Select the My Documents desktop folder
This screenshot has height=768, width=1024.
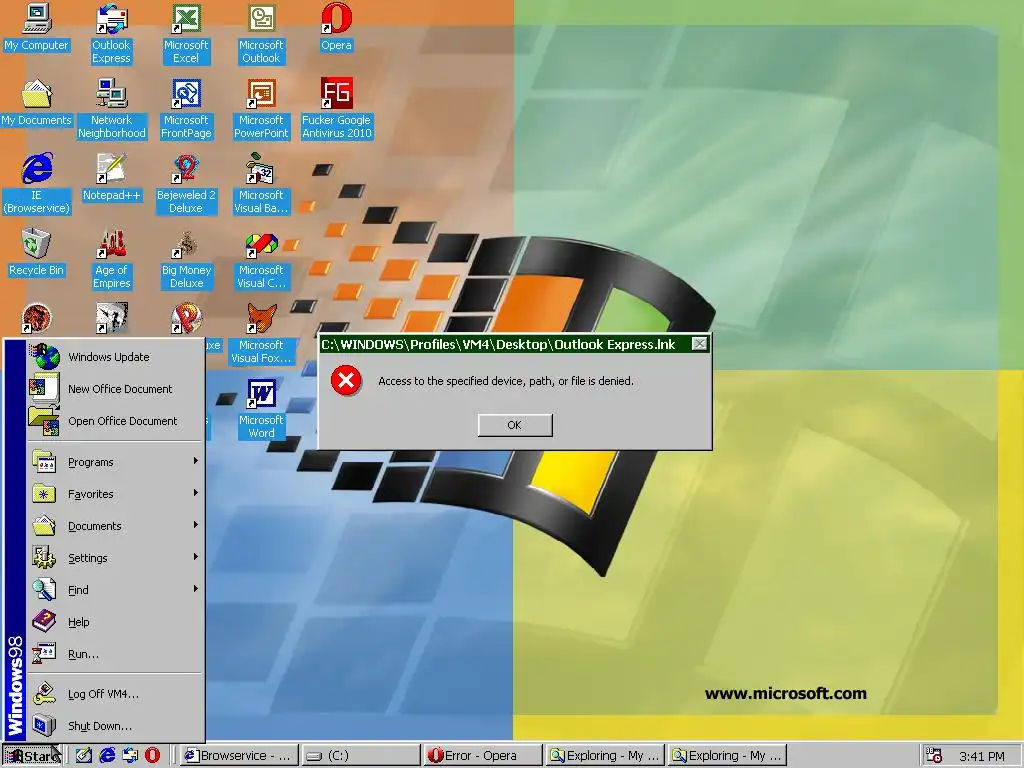[37, 103]
